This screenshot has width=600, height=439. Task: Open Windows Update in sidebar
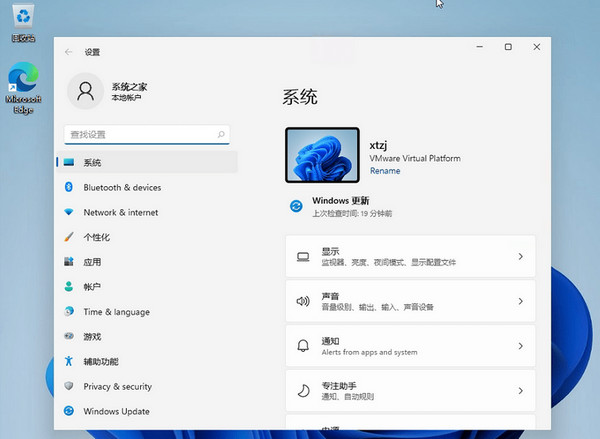[x=147, y=411]
